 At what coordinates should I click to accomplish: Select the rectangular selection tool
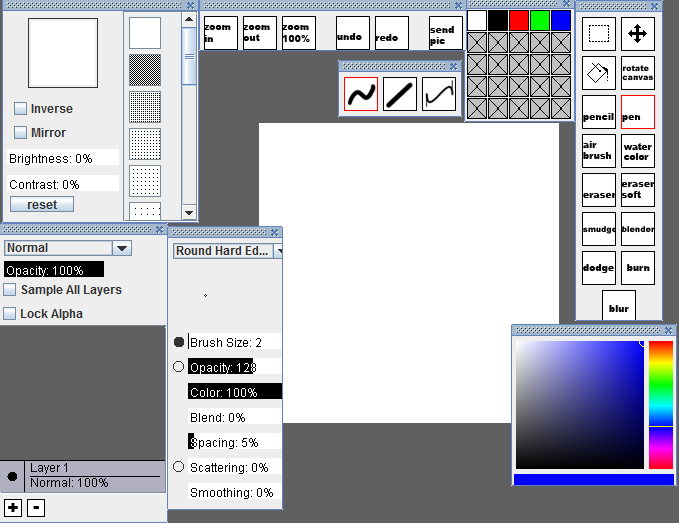tap(598, 34)
